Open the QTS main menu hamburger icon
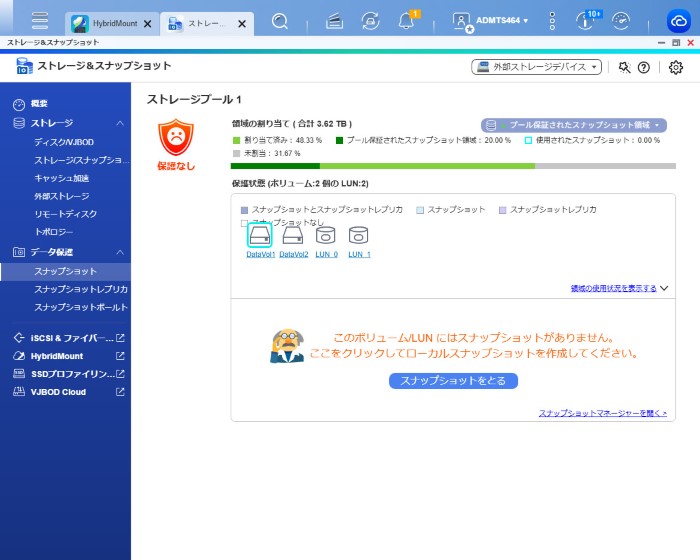The width and height of the screenshot is (700, 560). pyautogui.click(x=40, y=20)
